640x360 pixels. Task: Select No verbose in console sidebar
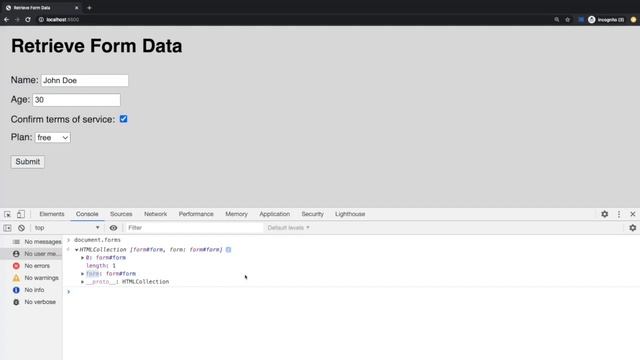pos(31,302)
